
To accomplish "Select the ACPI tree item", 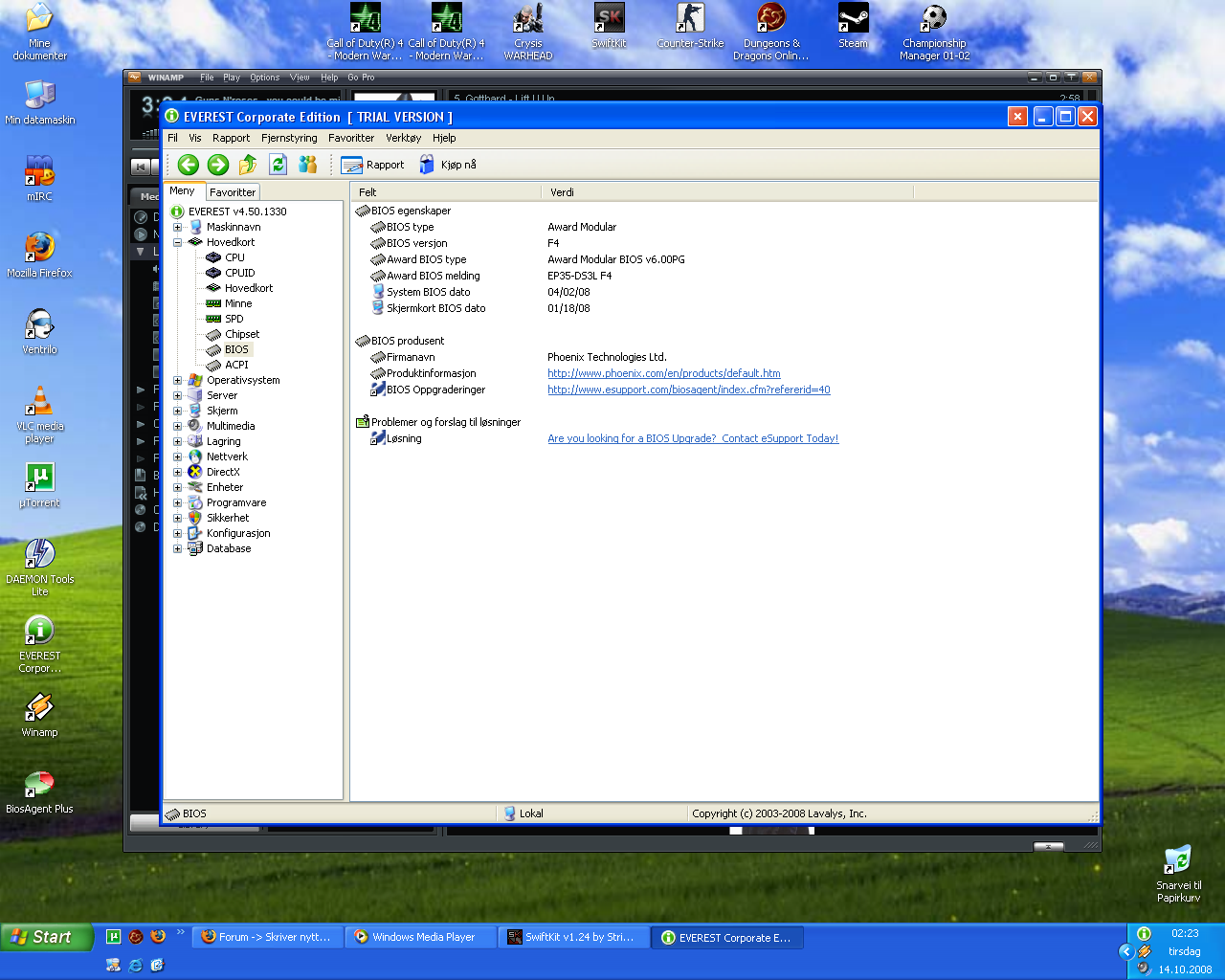I will (x=236, y=365).
